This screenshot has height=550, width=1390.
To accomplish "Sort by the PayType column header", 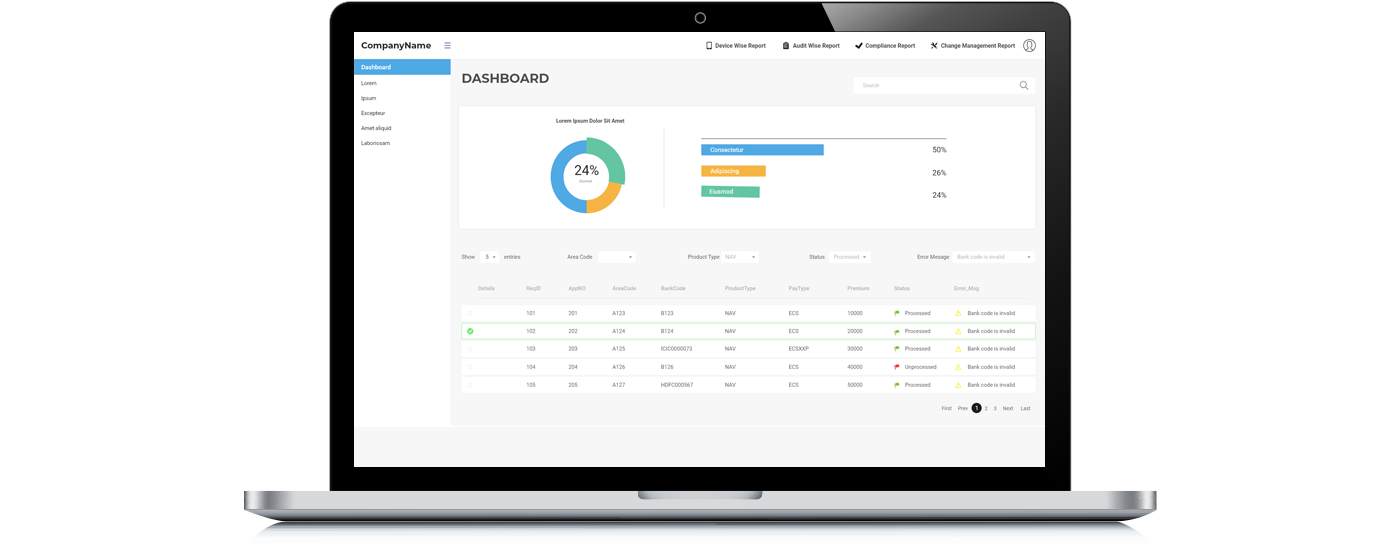I will pos(799,288).
